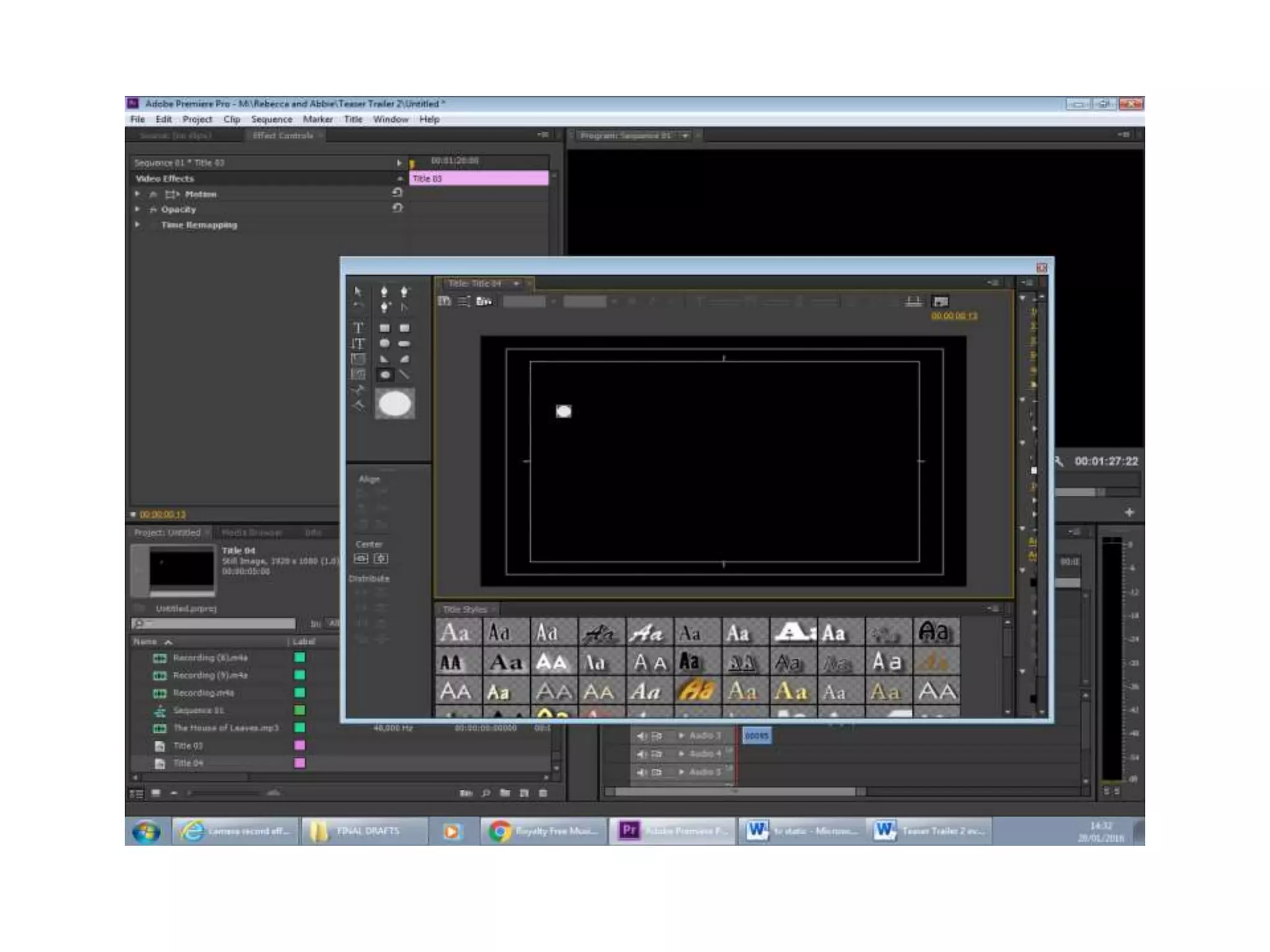This screenshot has width=1270, height=952.
Task: Select the horizontal Type tool
Action: 358,327
